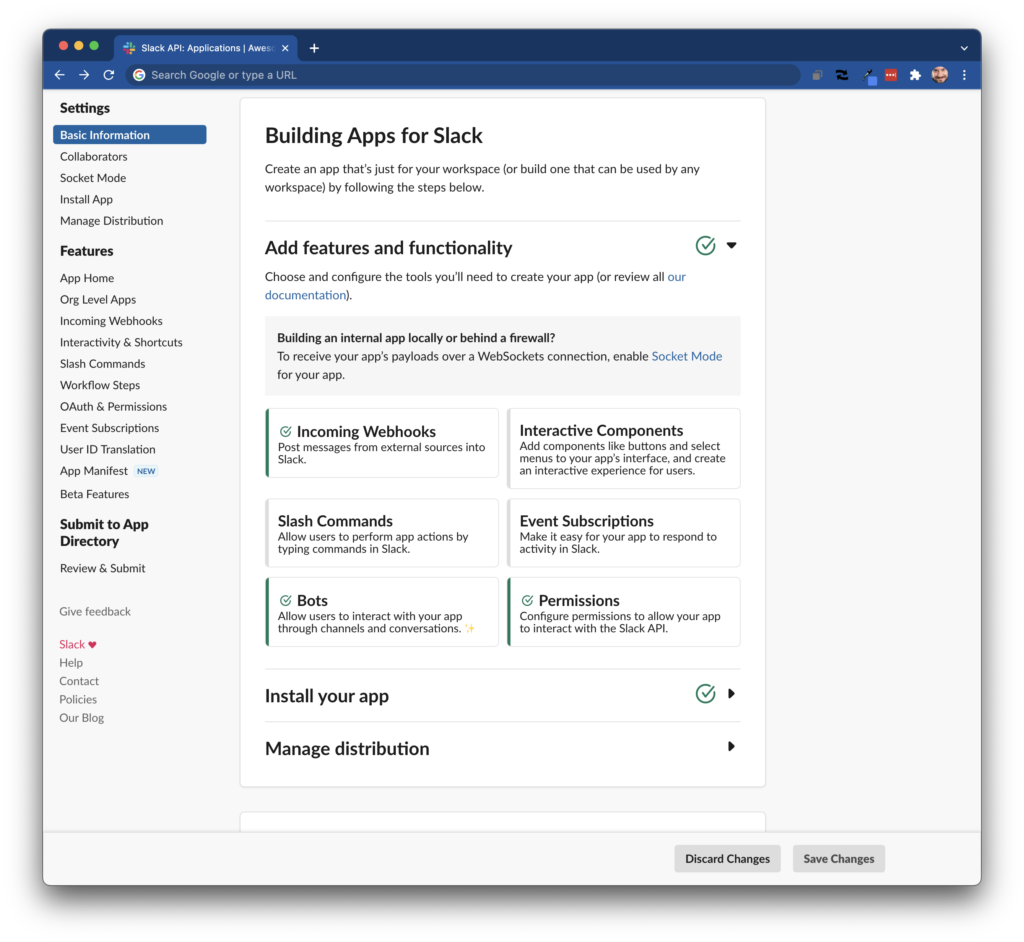Open the Incoming Webhooks feature card
The image size is (1024, 942).
382,444
